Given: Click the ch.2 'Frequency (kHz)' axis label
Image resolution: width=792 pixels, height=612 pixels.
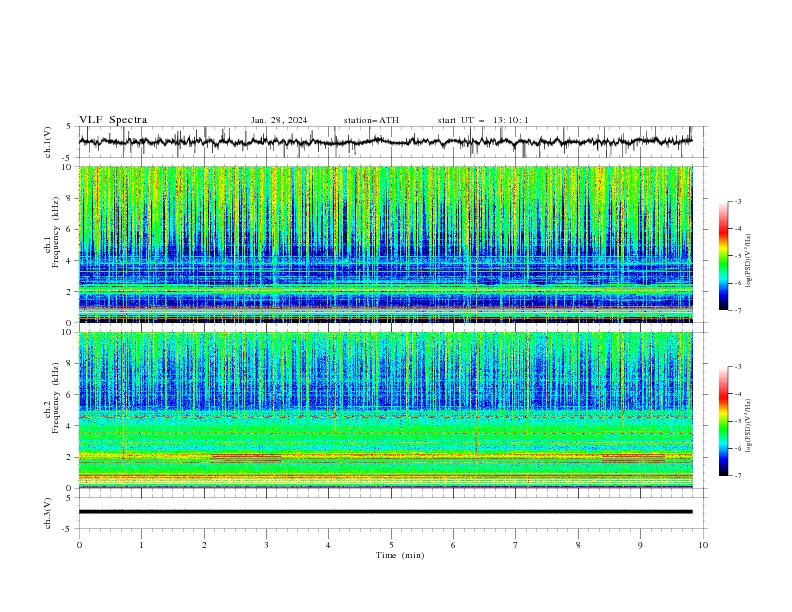Looking at the screenshot, I should 56,398.
